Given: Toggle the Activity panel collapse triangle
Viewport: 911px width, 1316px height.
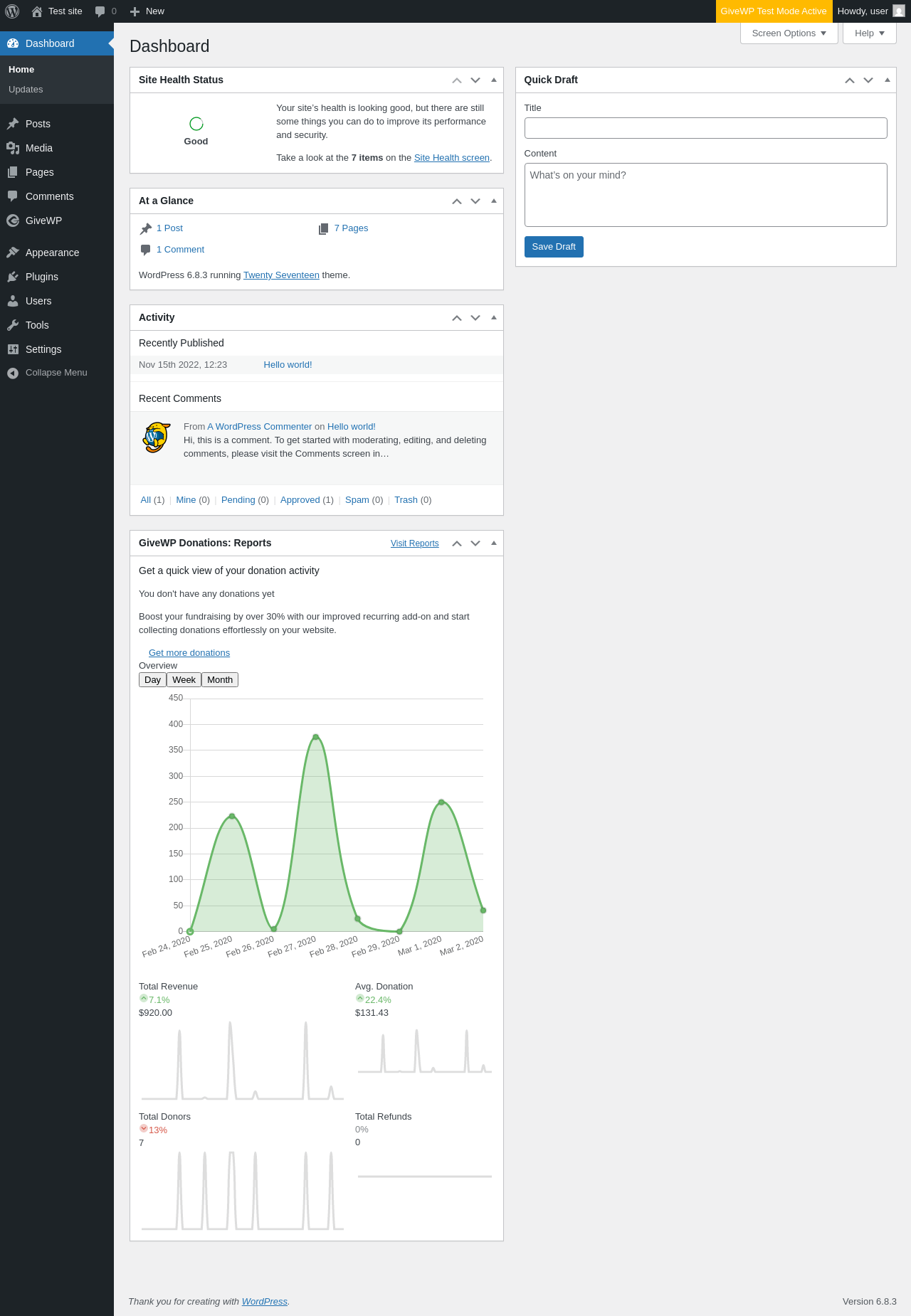Looking at the screenshot, I should pos(494,317).
